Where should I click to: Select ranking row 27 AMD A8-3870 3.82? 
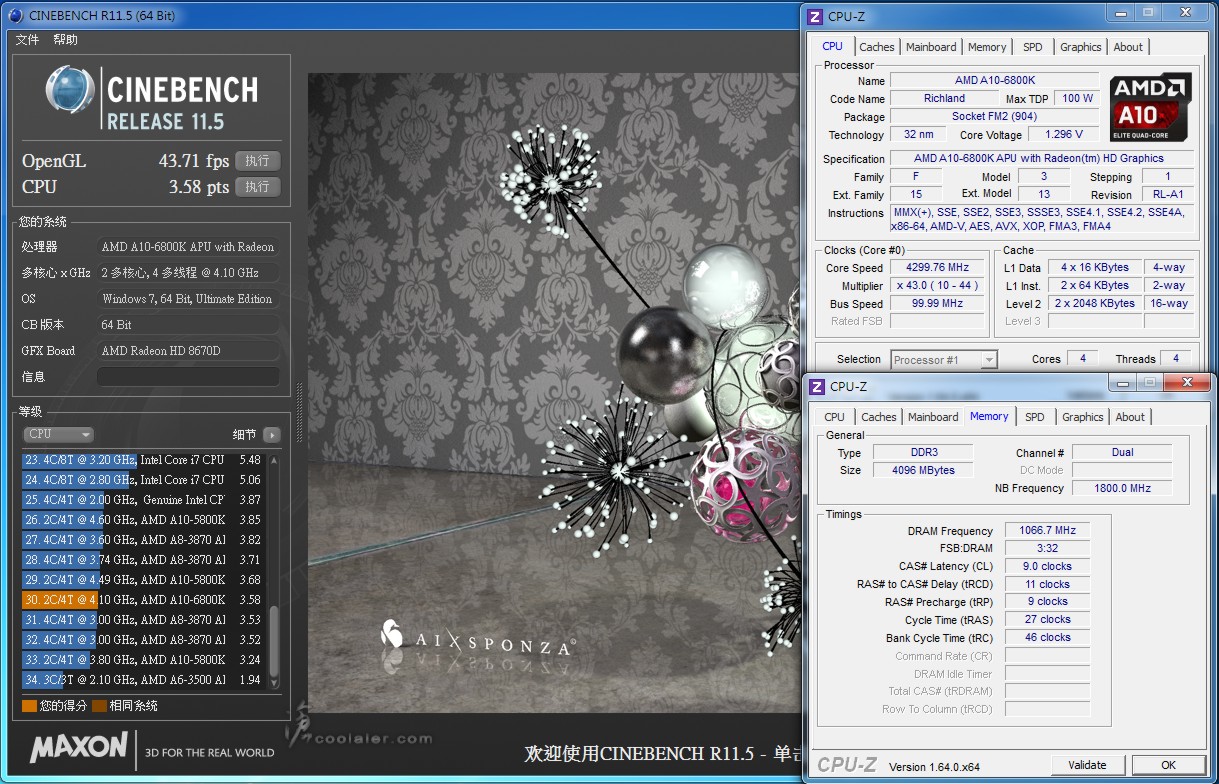click(x=144, y=540)
